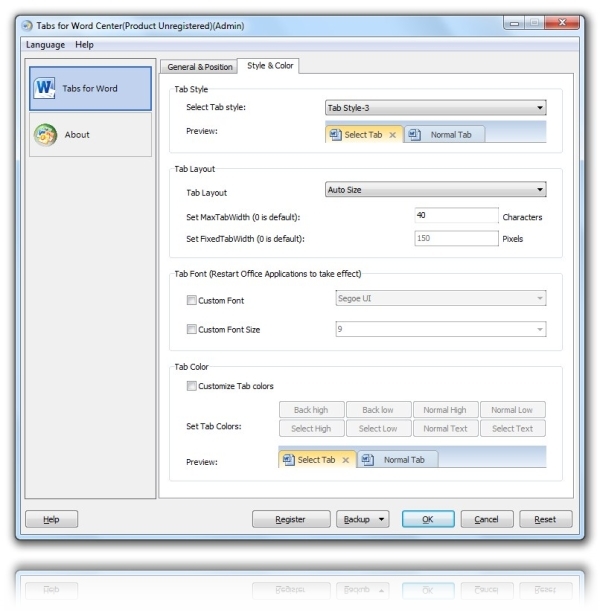
Task: Open the Help menu
Action: coord(84,45)
